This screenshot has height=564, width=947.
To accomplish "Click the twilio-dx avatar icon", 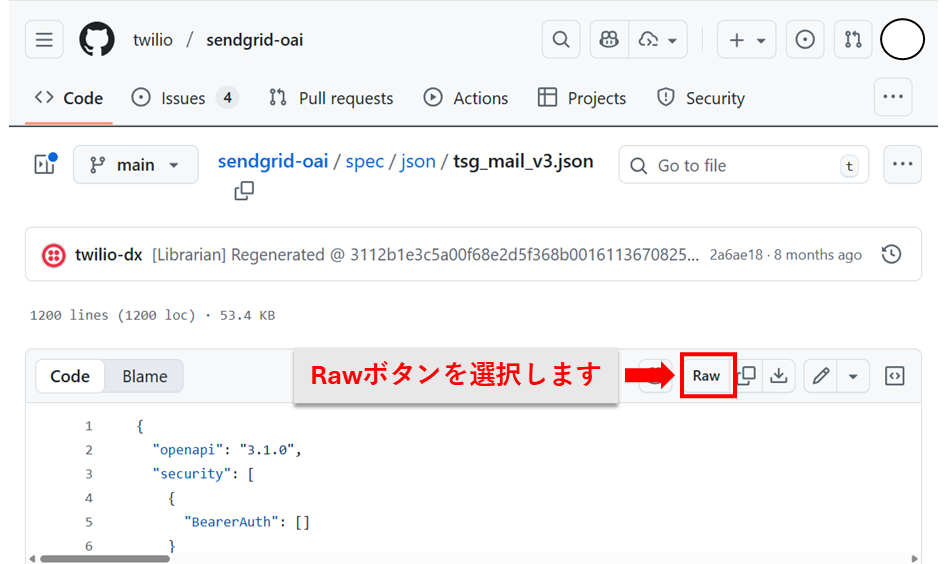I will click(x=53, y=255).
